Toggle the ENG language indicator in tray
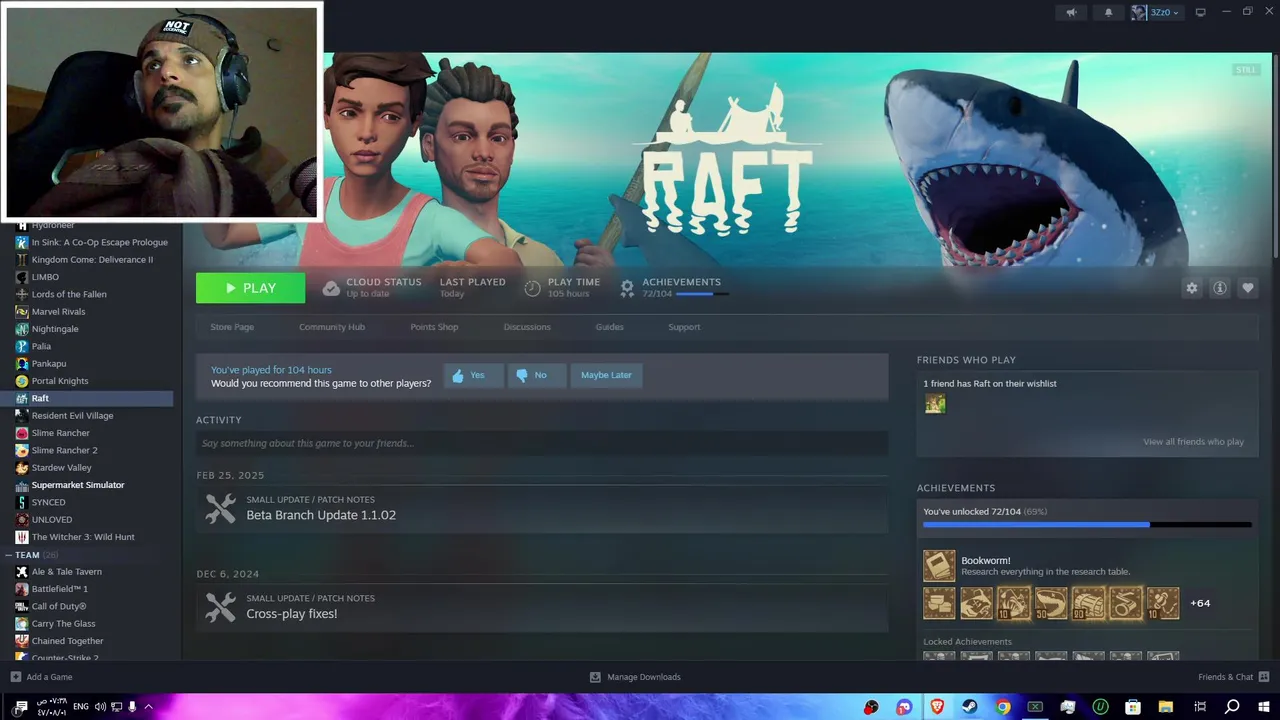The height and width of the screenshot is (720, 1280). coord(81,707)
